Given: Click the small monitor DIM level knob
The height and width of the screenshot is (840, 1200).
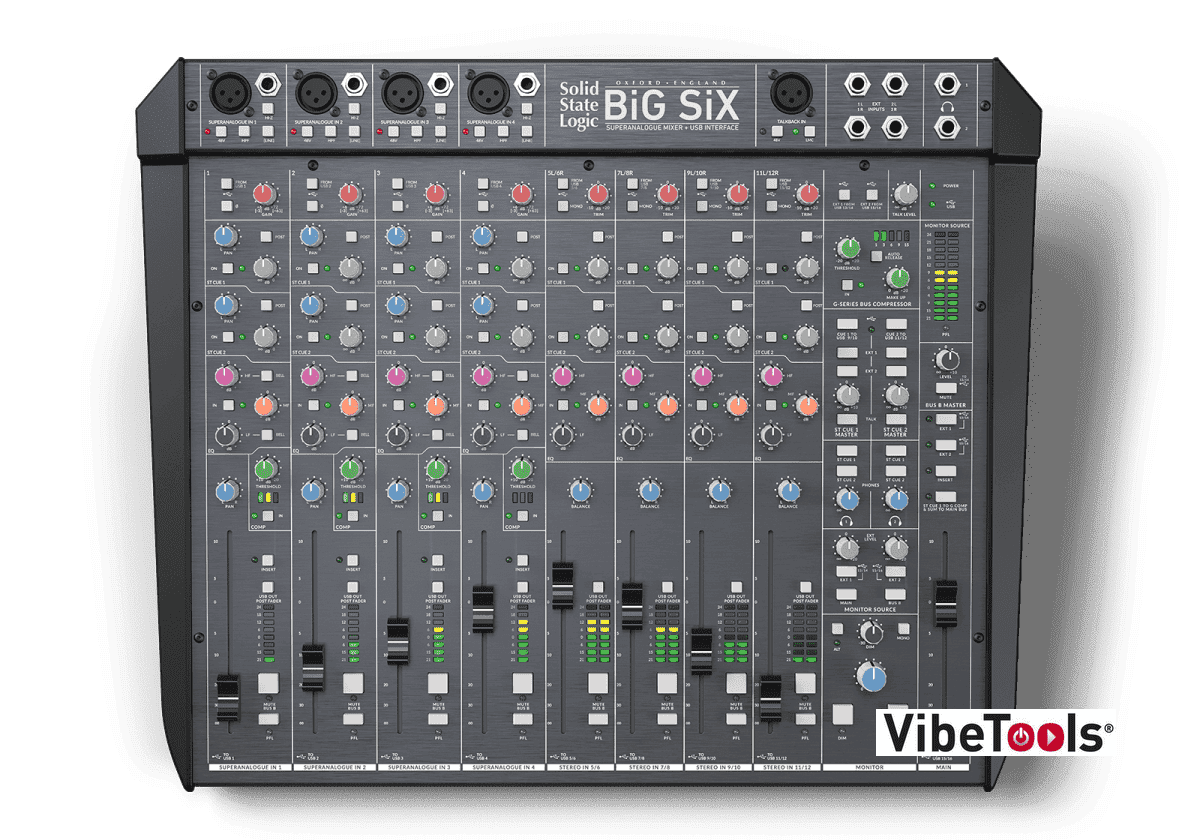Looking at the screenshot, I should [x=873, y=632].
